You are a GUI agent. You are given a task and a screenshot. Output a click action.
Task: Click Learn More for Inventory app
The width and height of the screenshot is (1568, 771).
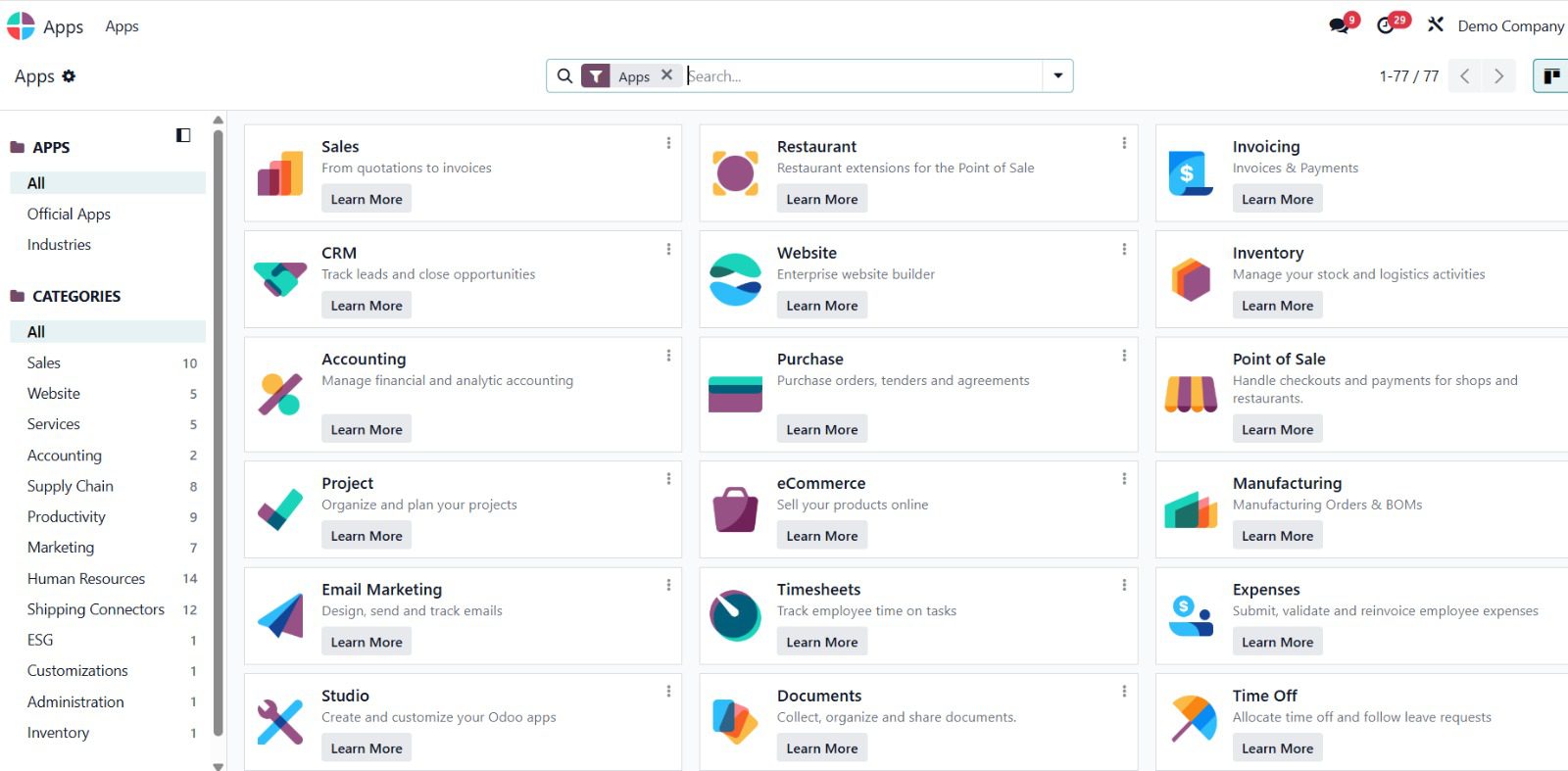[x=1277, y=306]
